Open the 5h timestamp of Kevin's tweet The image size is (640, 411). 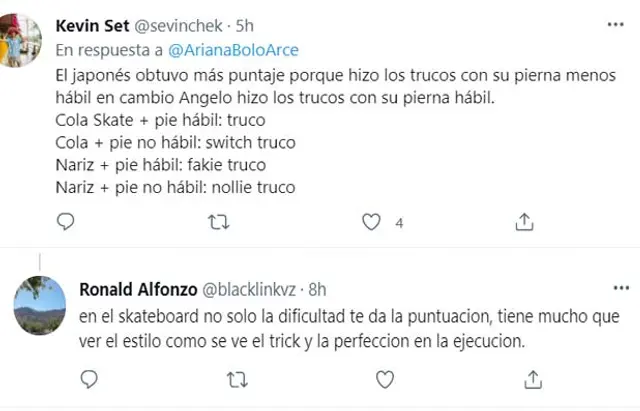[244, 24]
